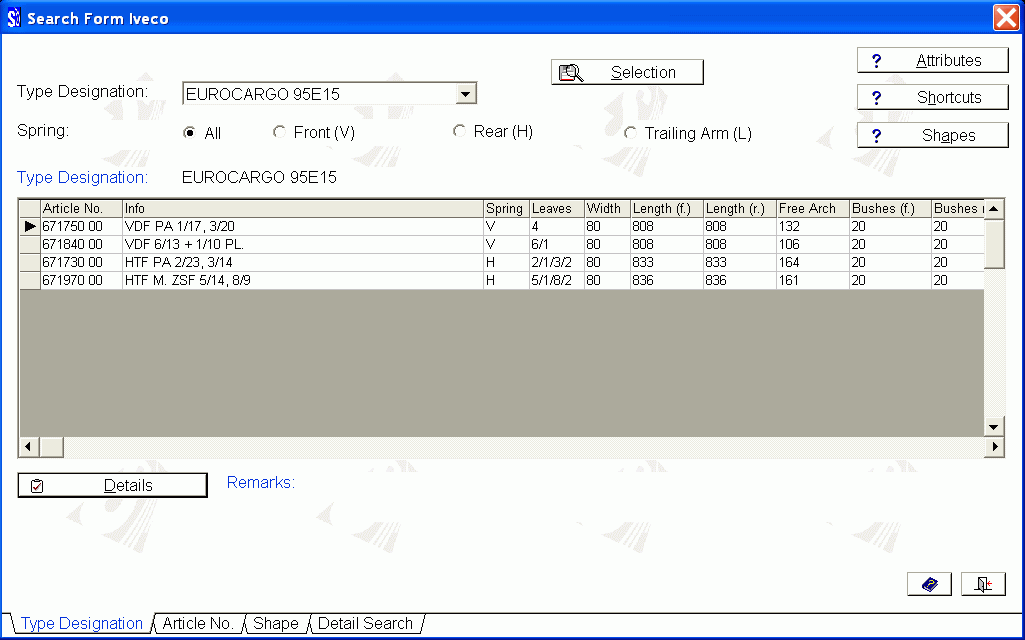Select article cell 671970 00

pyautogui.click(x=81, y=280)
